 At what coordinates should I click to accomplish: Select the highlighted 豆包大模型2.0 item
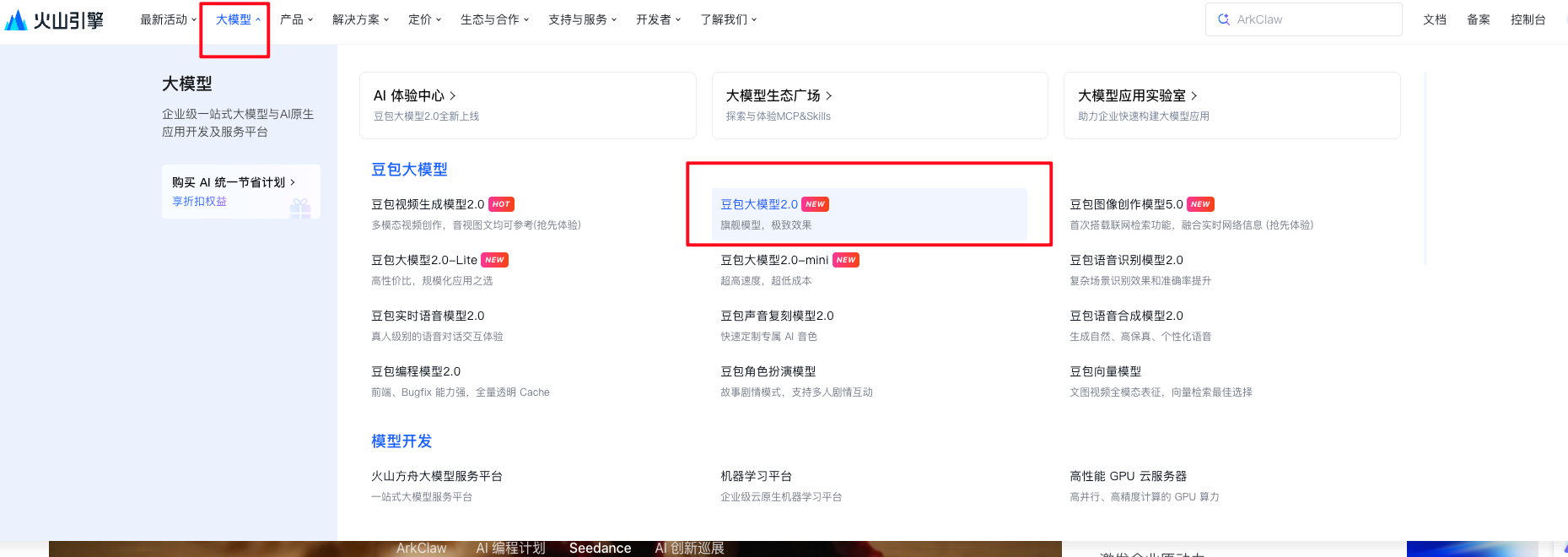click(x=869, y=214)
